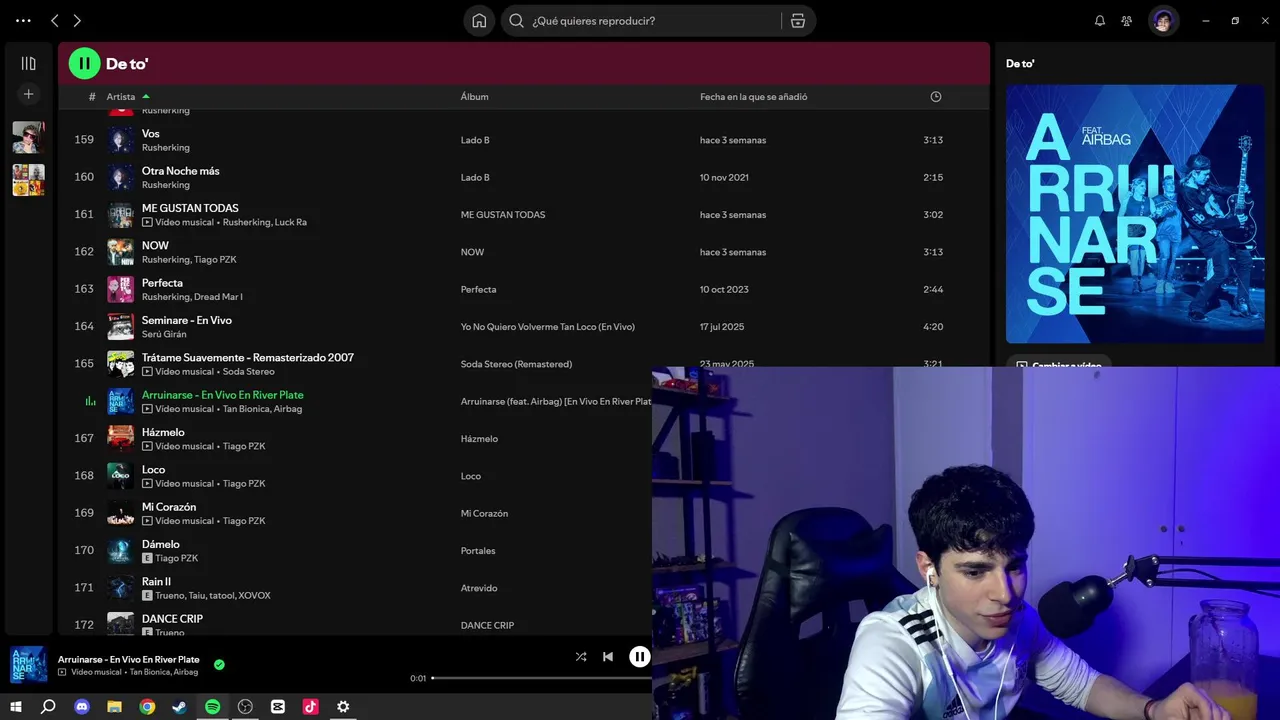The width and height of the screenshot is (1280, 720).
Task: Go forward with the right arrow
Action: 77,20
